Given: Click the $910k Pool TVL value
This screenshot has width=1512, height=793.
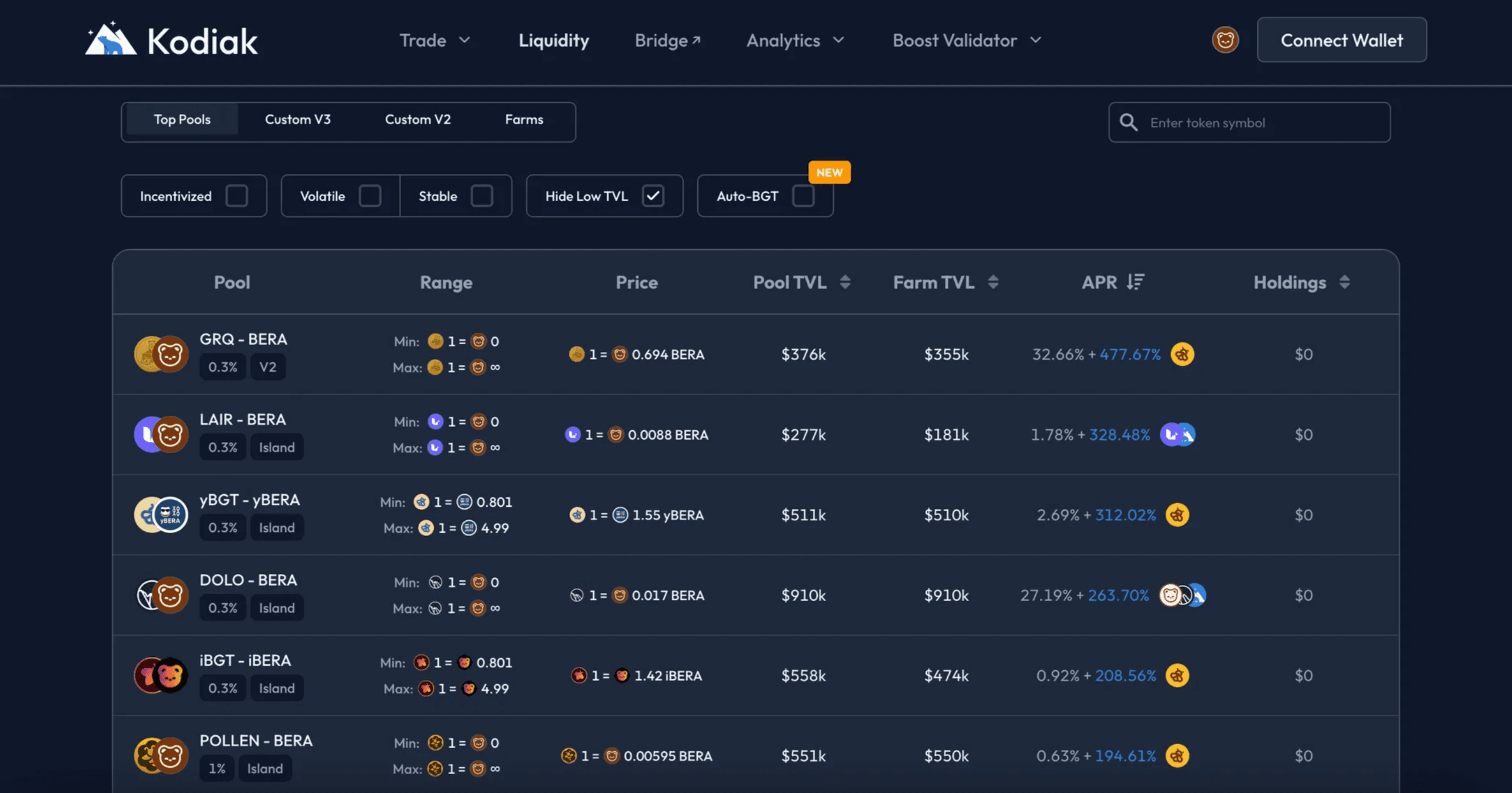Looking at the screenshot, I should [x=803, y=595].
